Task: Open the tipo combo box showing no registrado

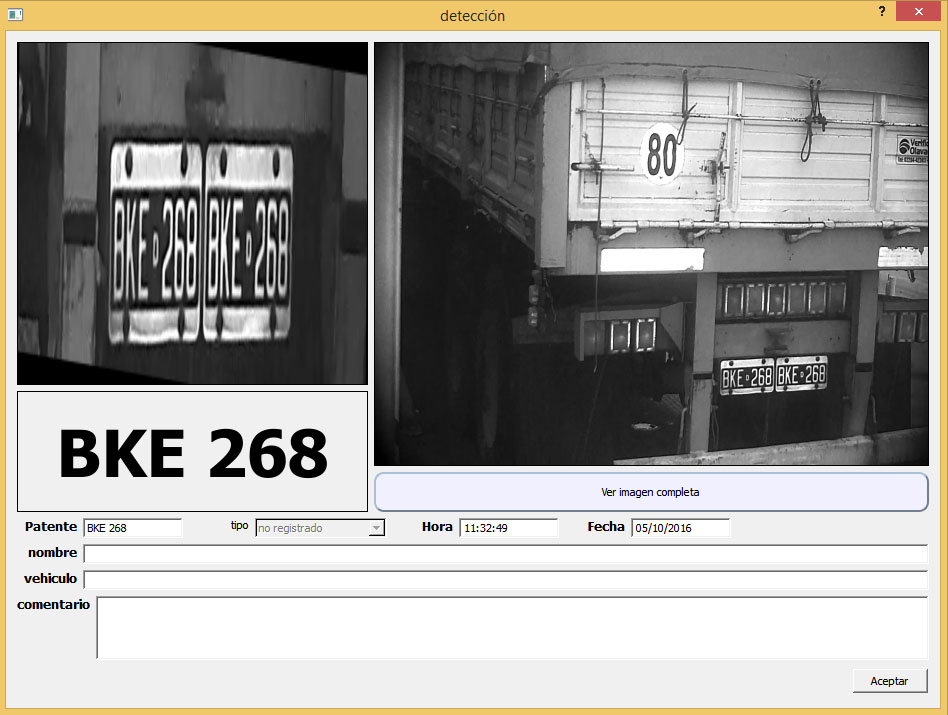Action: click(312, 528)
